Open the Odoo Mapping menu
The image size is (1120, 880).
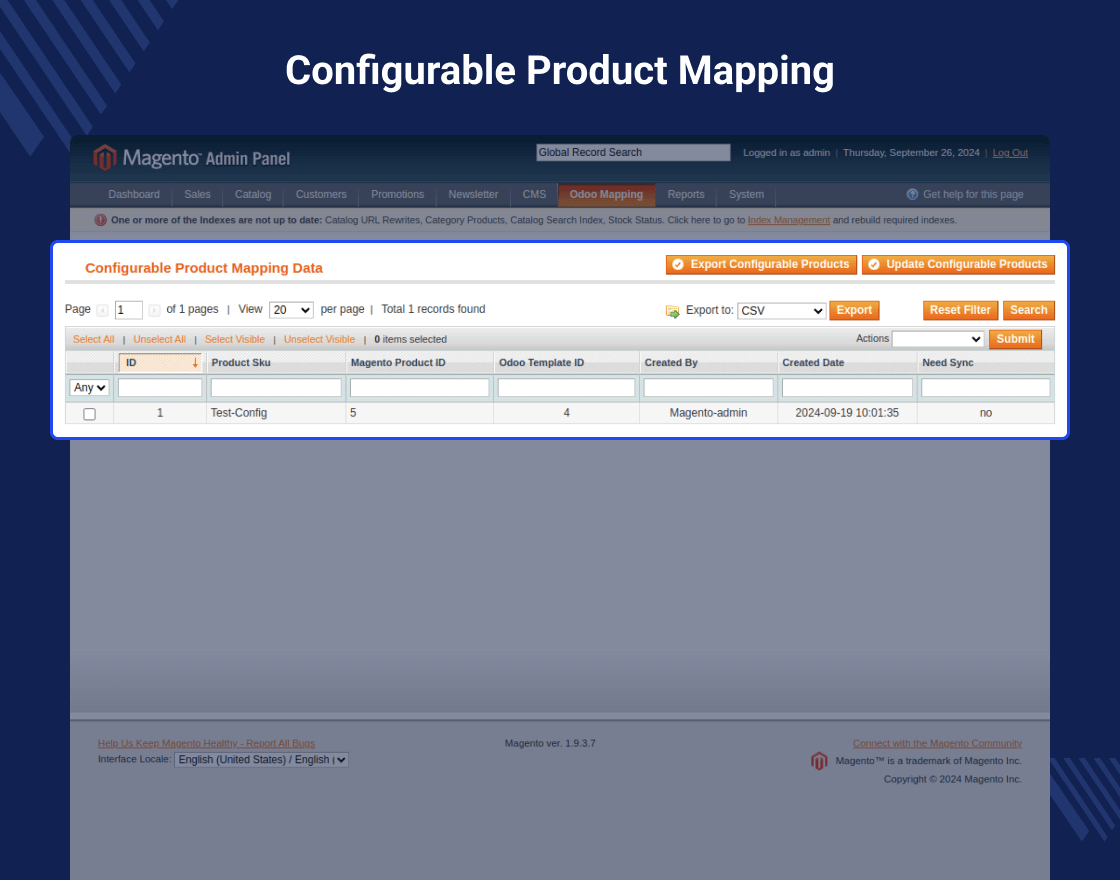pos(606,194)
